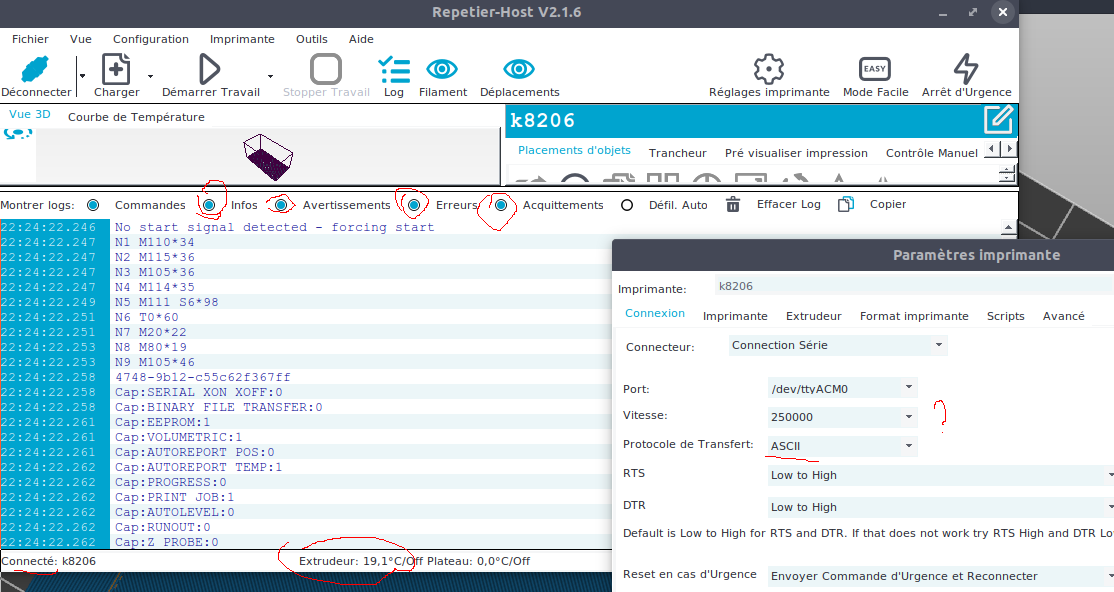Switch to Courbe de Température tab
The height and width of the screenshot is (592, 1114).
[136, 117]
